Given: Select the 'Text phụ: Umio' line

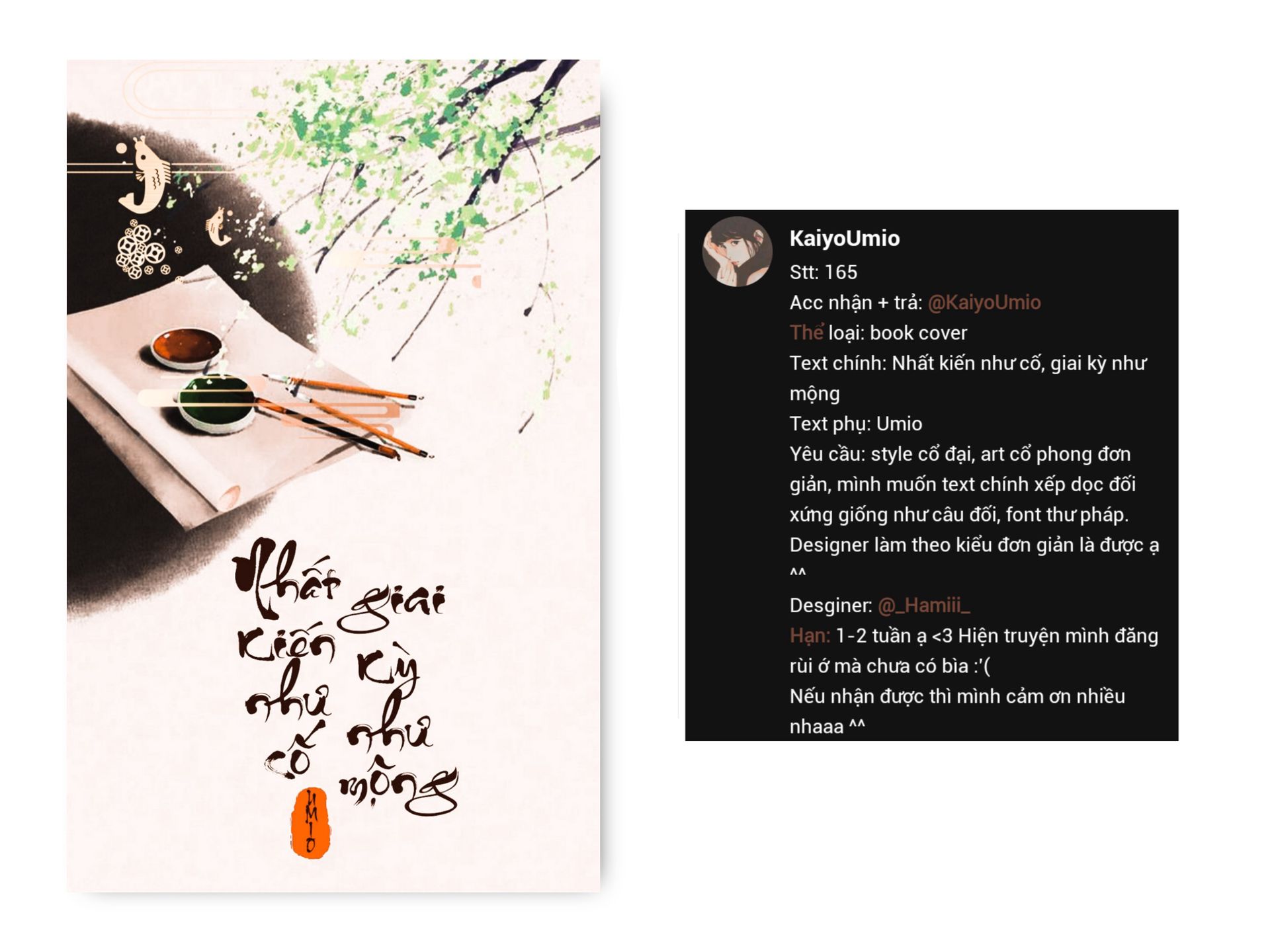Looking at the screenshot, I should tap(855, 423).
